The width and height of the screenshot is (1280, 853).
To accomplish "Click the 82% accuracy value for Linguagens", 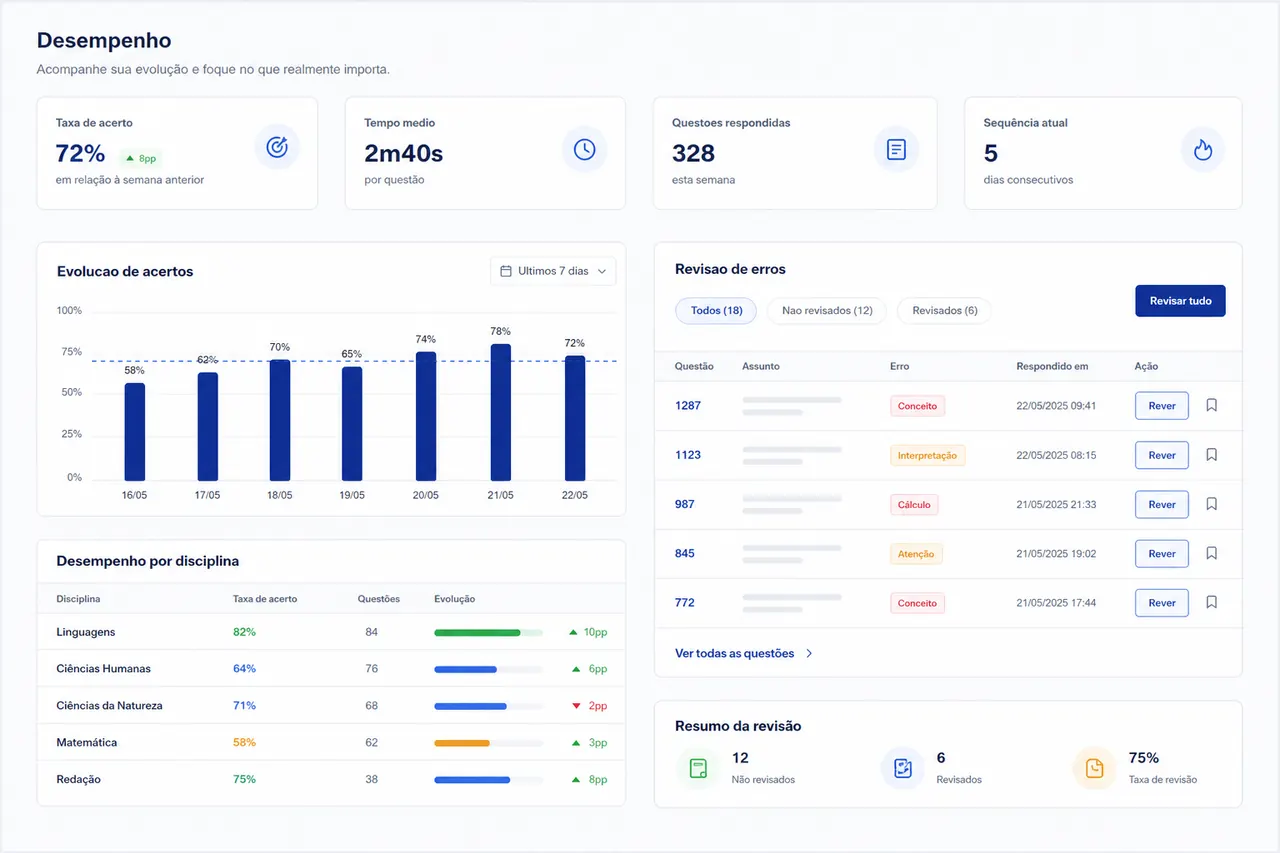I will click(x=244, y=632).
